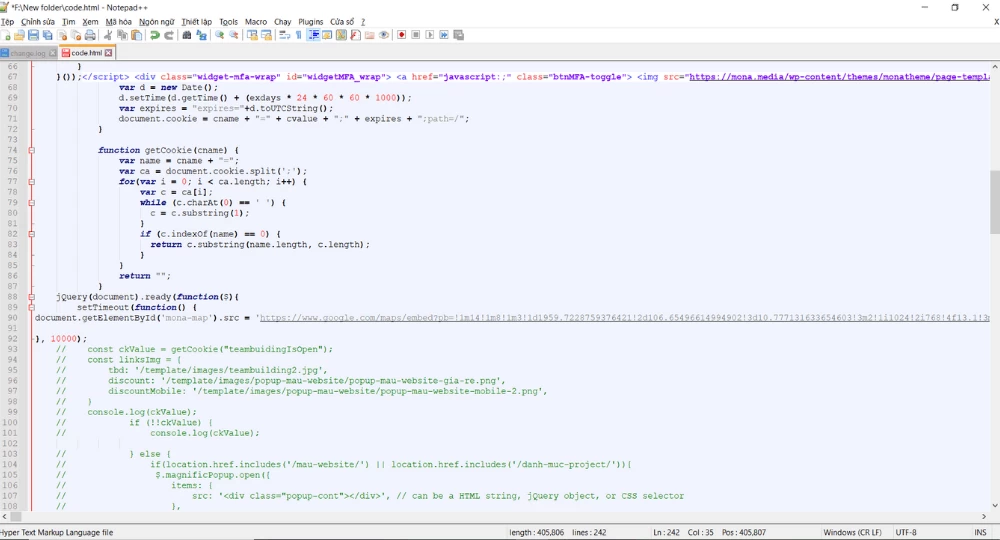The height and width of the screenshot is (540, 1000).
Task: Click the 'Ln : 242' status bar entry
Action: [x=666, y=532]
